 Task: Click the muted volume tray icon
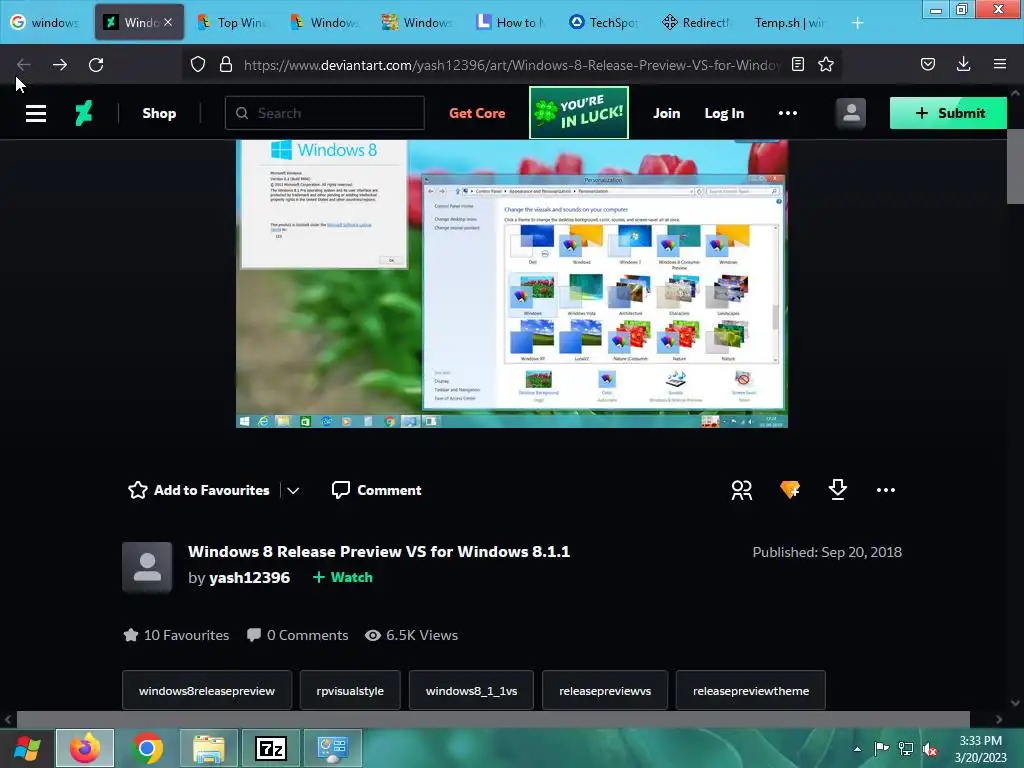coord(930,749)
